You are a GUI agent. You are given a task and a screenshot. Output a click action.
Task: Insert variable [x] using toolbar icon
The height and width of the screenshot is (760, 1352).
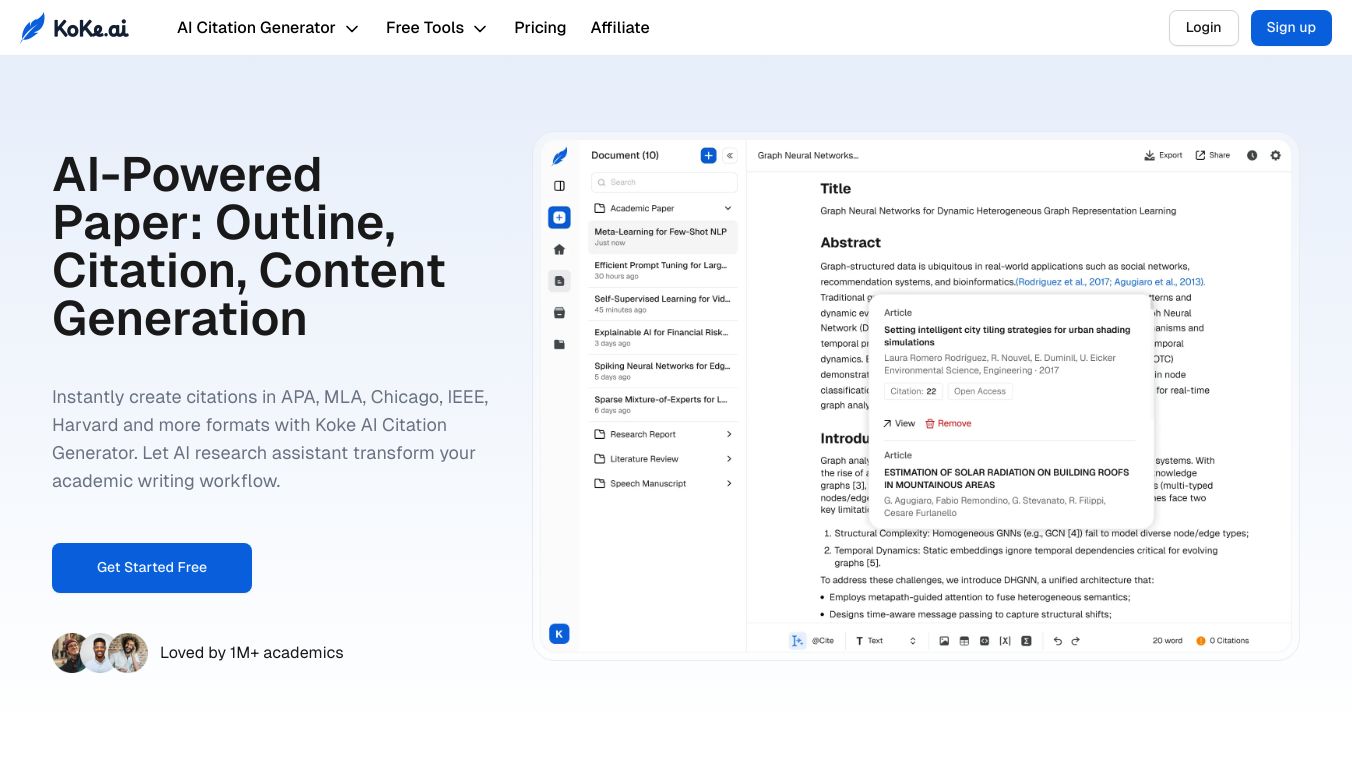tap(1005, 641)
